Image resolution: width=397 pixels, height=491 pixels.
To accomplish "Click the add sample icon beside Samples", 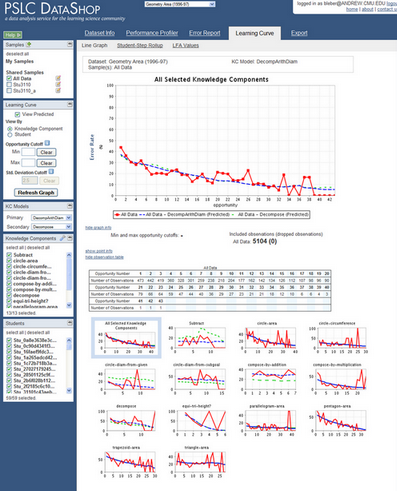I will coord(29,44).
